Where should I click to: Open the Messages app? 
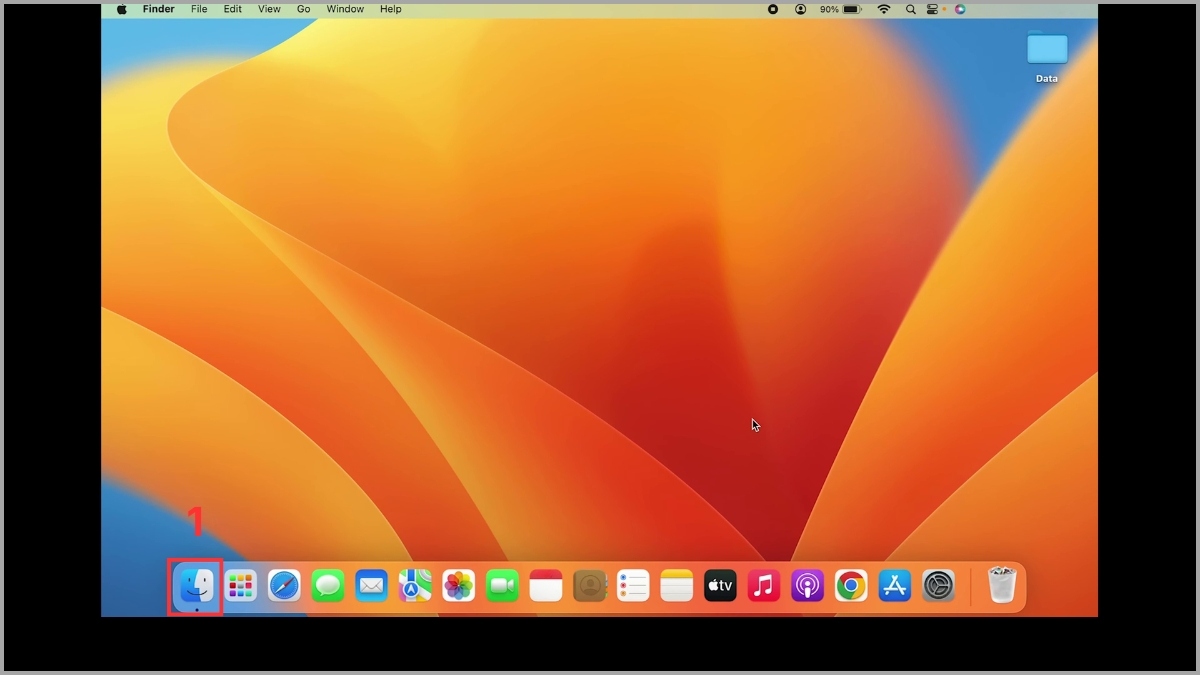tap(328, 586)
